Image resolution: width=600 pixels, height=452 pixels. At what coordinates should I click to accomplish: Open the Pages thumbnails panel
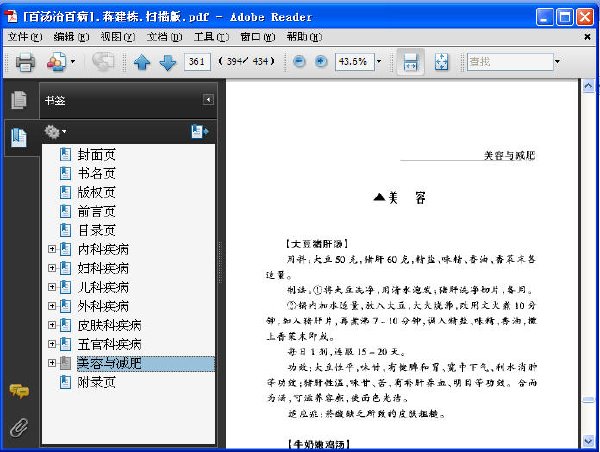tap(19, 100)
